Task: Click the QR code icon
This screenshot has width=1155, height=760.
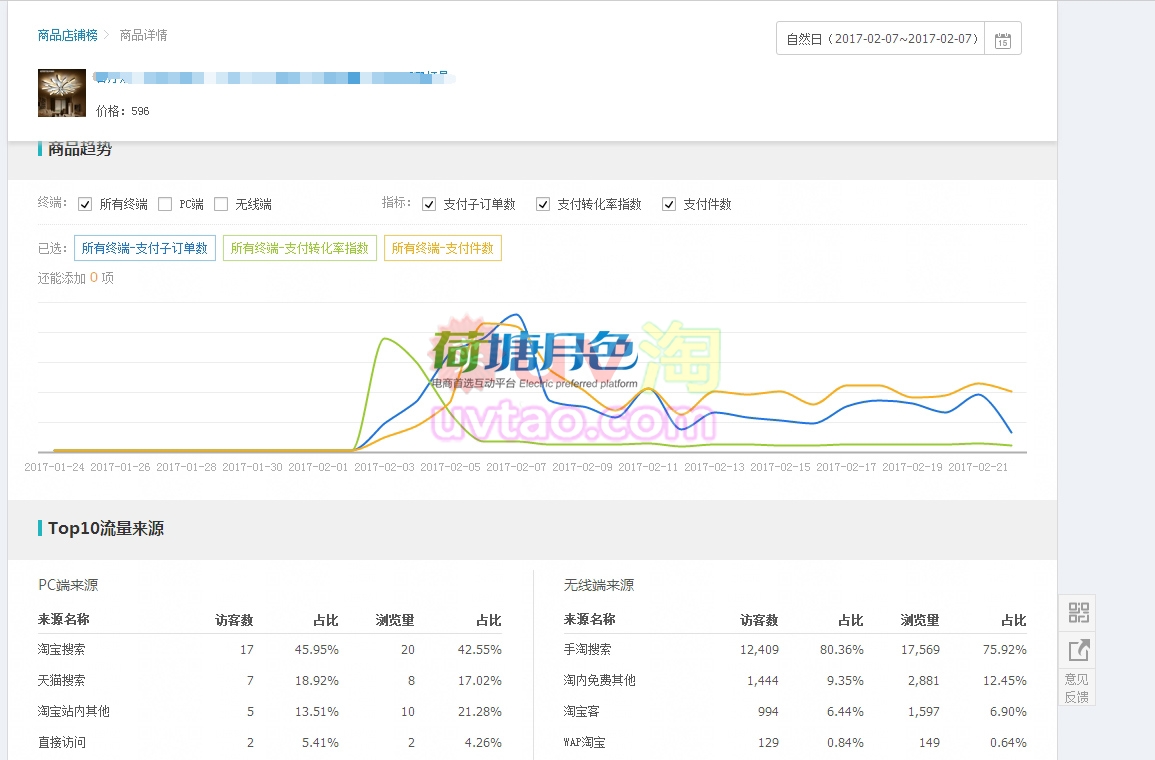Action: click(x=1078, y=613)
